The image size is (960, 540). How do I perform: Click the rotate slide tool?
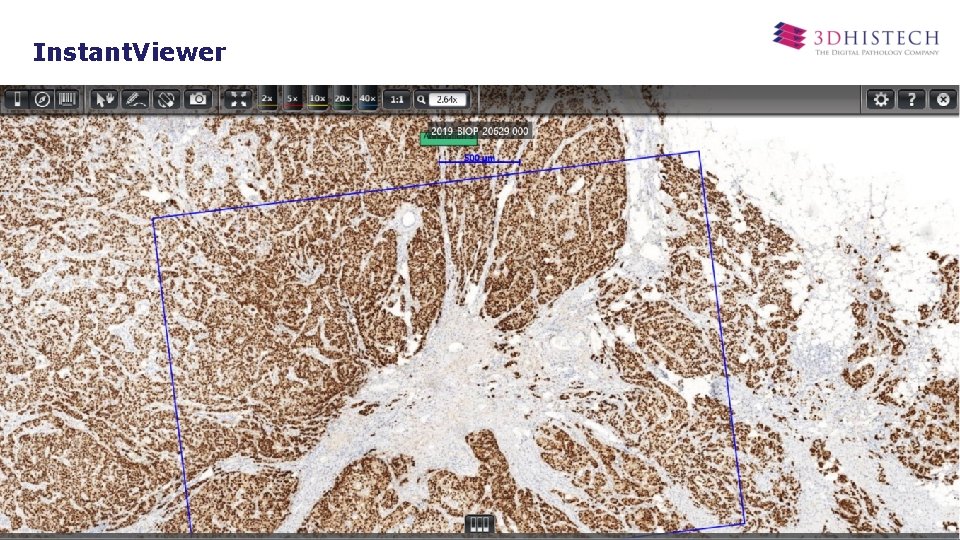167,99
